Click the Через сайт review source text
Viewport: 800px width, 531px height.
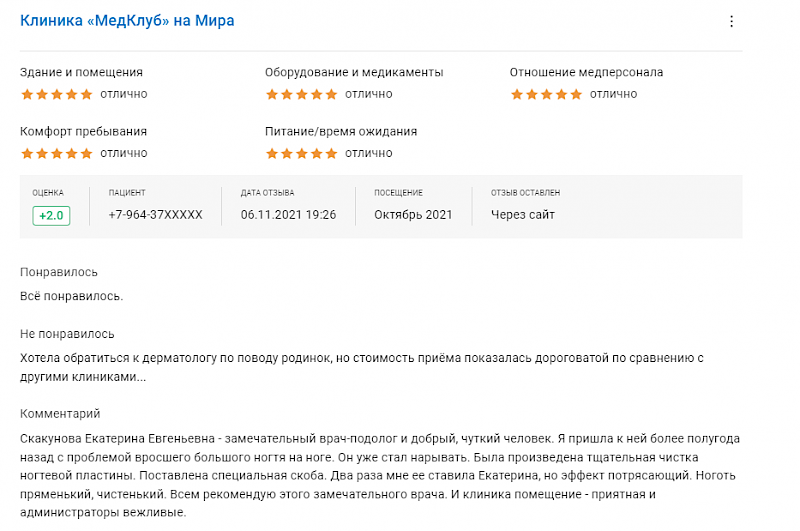pos(523,215)
